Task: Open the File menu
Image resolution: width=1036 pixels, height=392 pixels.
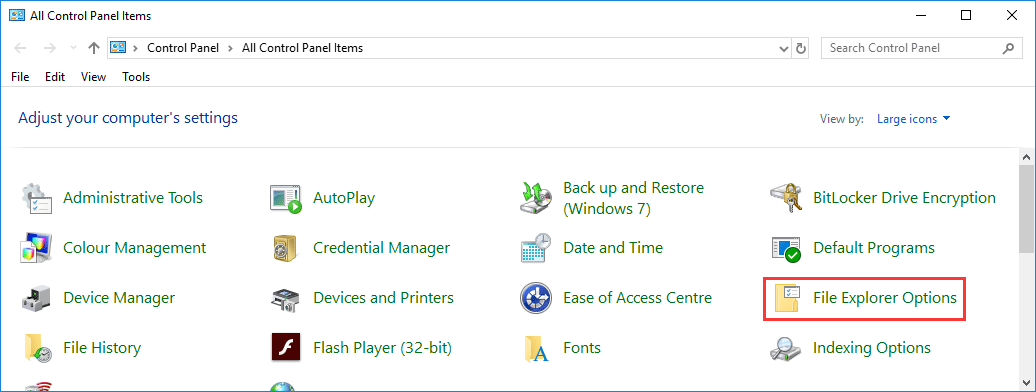Action: 20,77
